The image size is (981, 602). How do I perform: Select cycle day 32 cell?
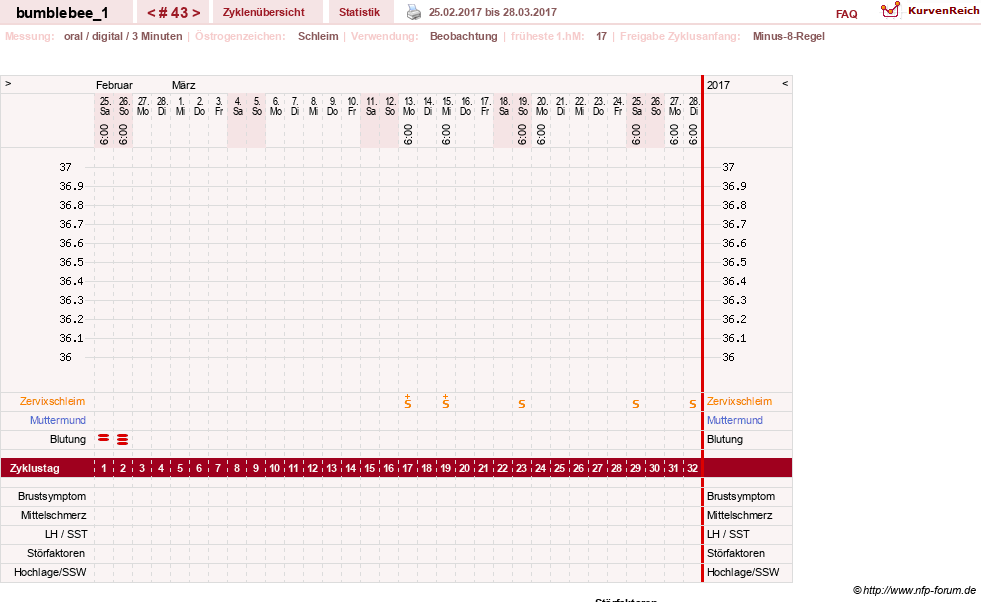[693, 468]
